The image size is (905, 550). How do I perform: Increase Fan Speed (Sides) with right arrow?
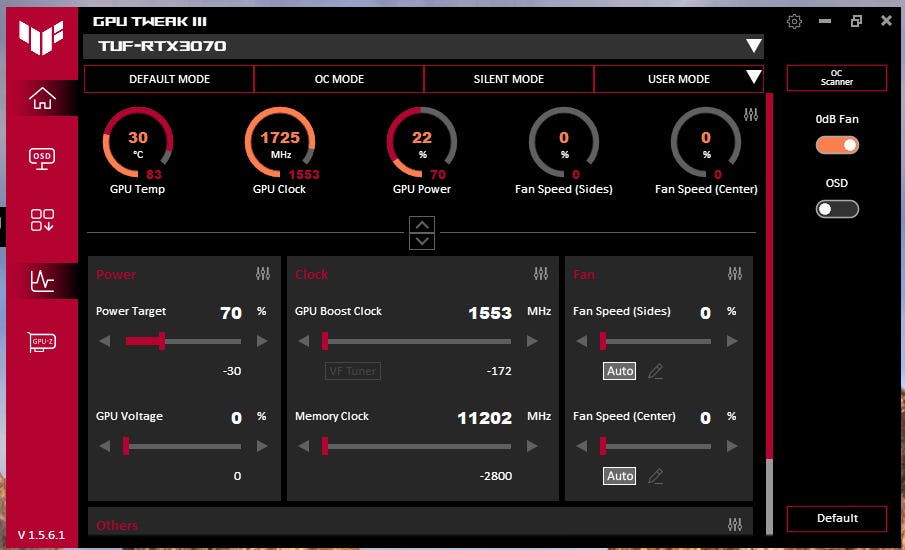coord(732,341)
